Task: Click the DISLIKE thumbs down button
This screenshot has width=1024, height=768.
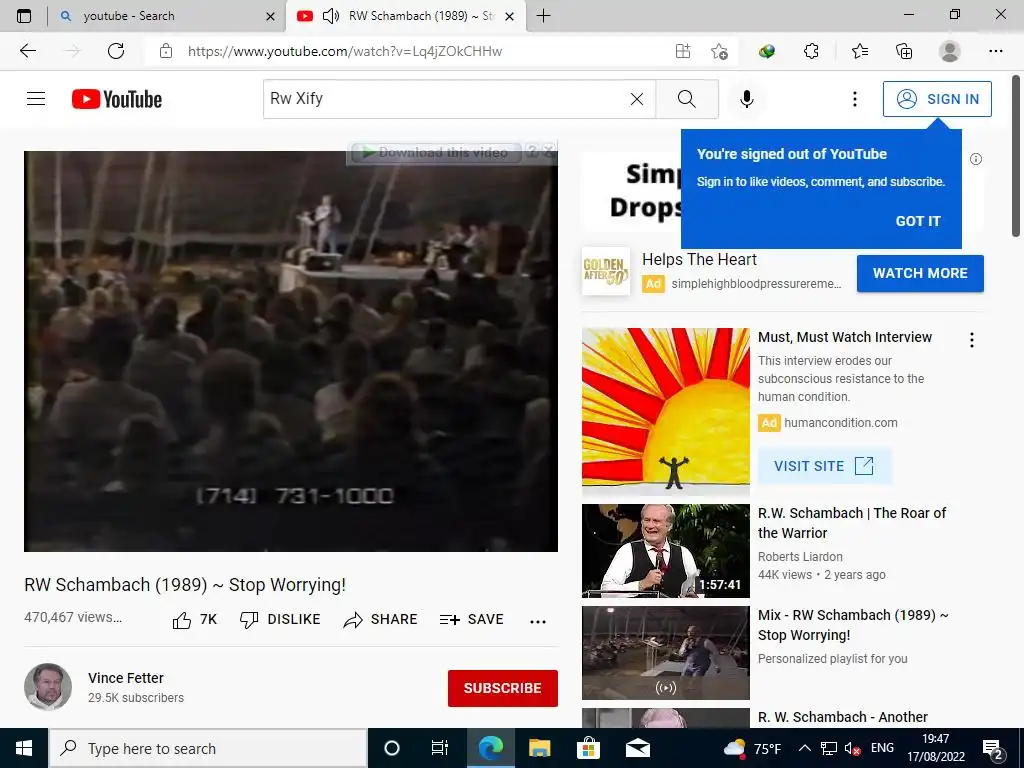Action: pyautogui.click(x=280, y=620)
